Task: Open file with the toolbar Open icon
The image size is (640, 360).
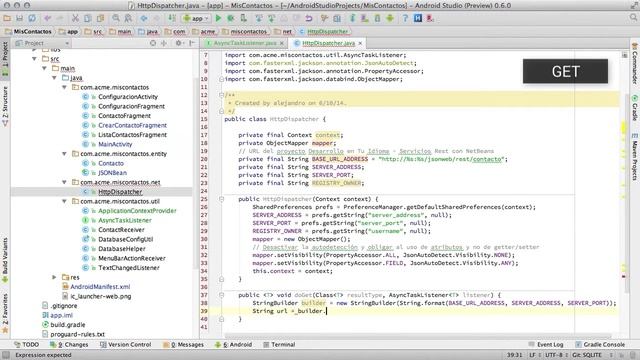Action: [x=7, y=18]
